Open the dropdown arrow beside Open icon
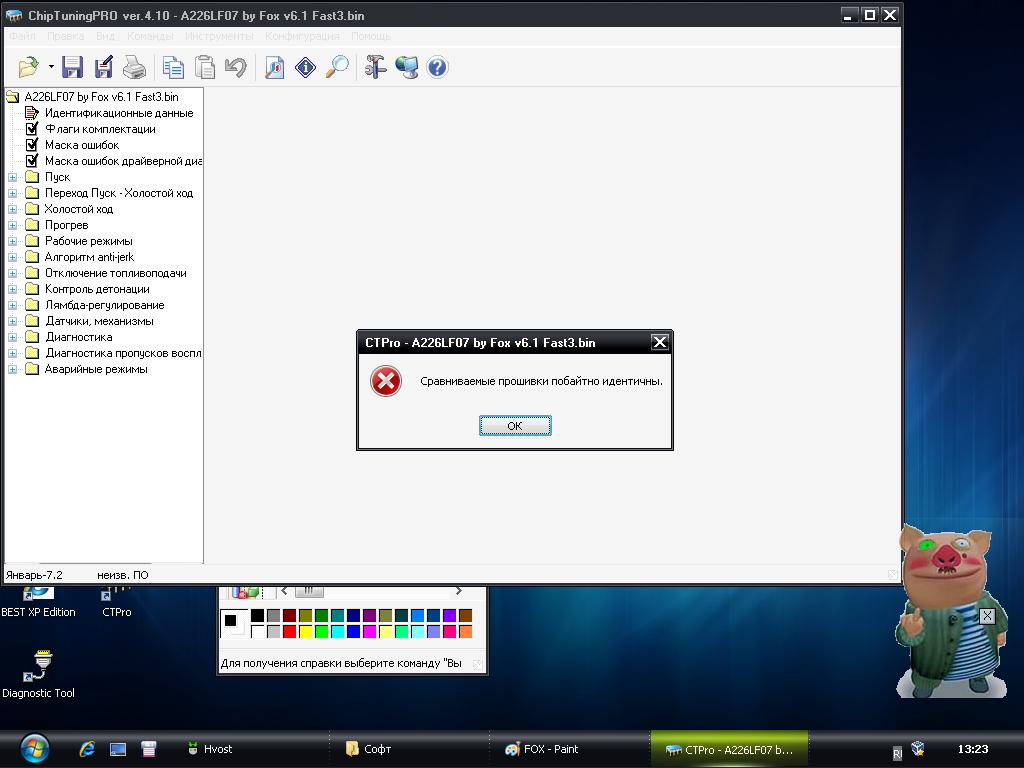Viewport: 1024px width, 768px height. (51, 67)
